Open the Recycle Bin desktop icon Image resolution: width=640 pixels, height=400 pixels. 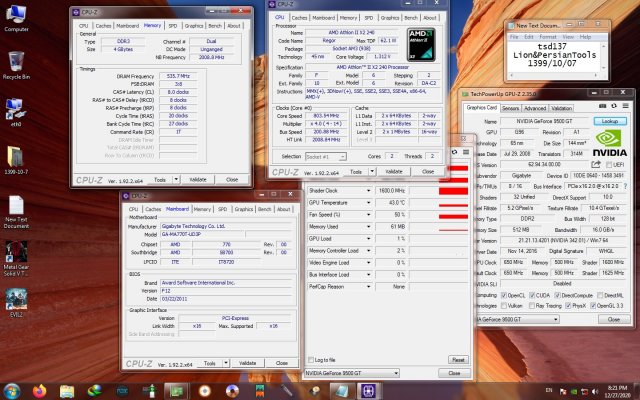click(x=16, y=62)
